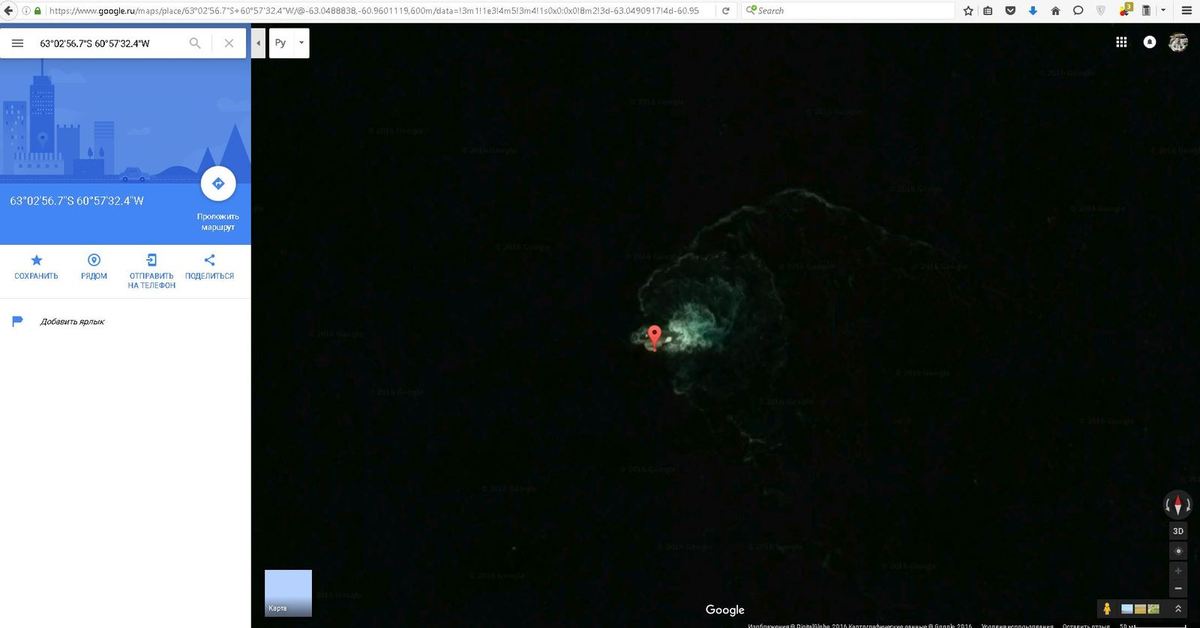
Task: Click the blue directions button
Action: (217, 184)
